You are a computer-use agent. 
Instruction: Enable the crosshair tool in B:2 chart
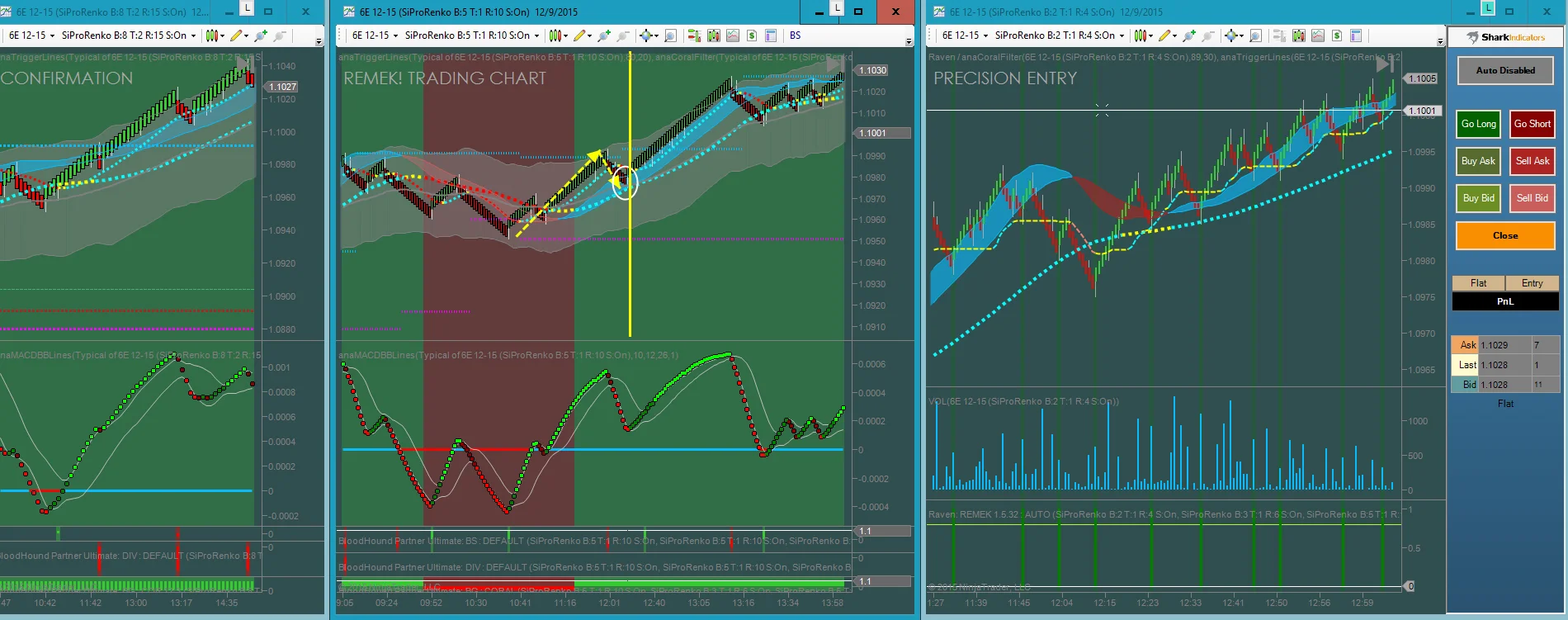coord(1232,35)
